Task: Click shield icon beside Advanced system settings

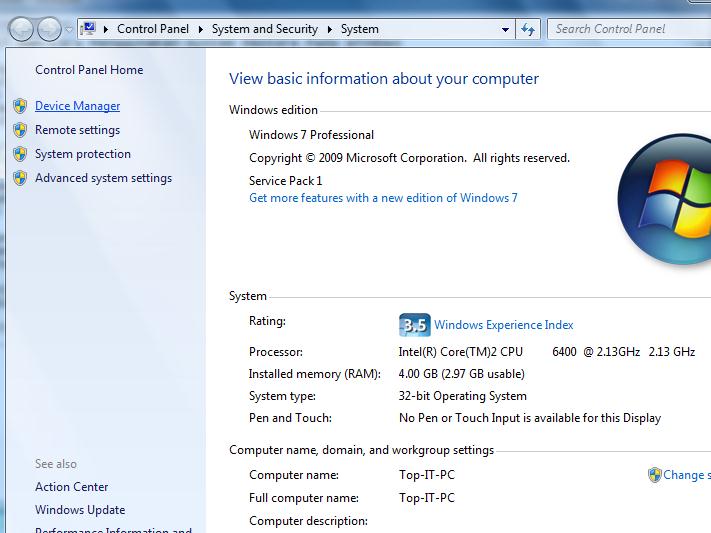Action: (20, 178)
